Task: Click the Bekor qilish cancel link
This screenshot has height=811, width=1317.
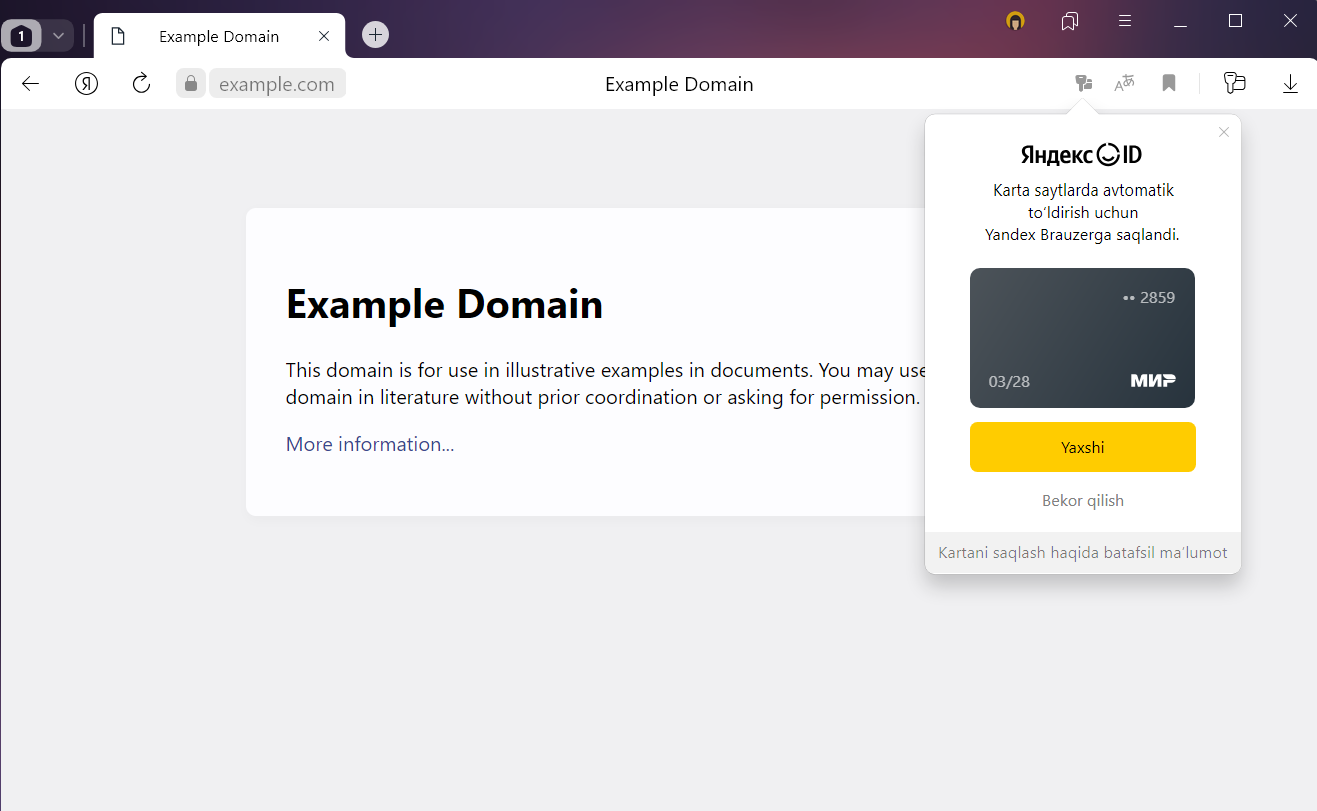Action: (1082, 501)
